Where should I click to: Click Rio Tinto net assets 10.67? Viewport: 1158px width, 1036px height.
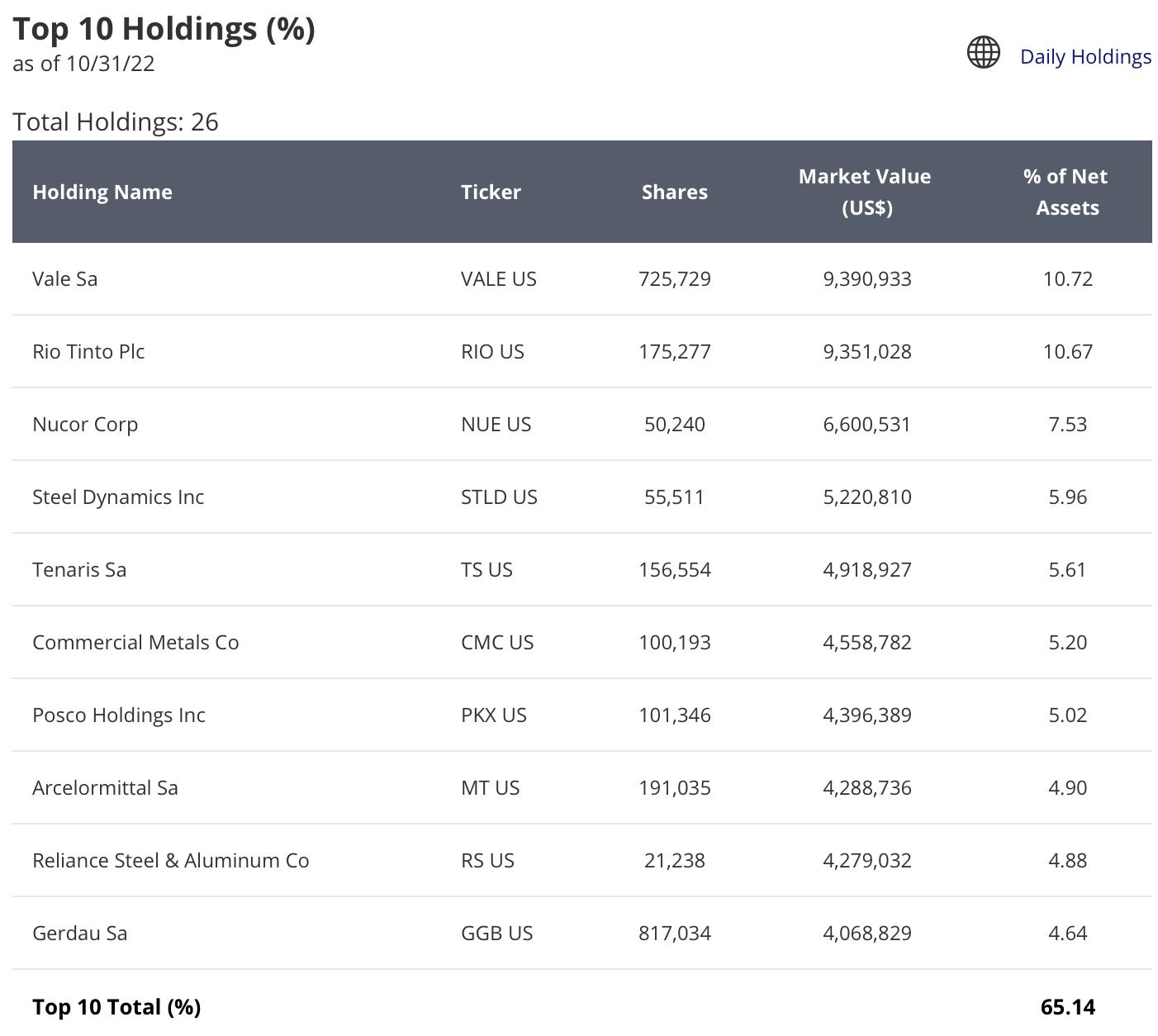[x=1068, y=351]
